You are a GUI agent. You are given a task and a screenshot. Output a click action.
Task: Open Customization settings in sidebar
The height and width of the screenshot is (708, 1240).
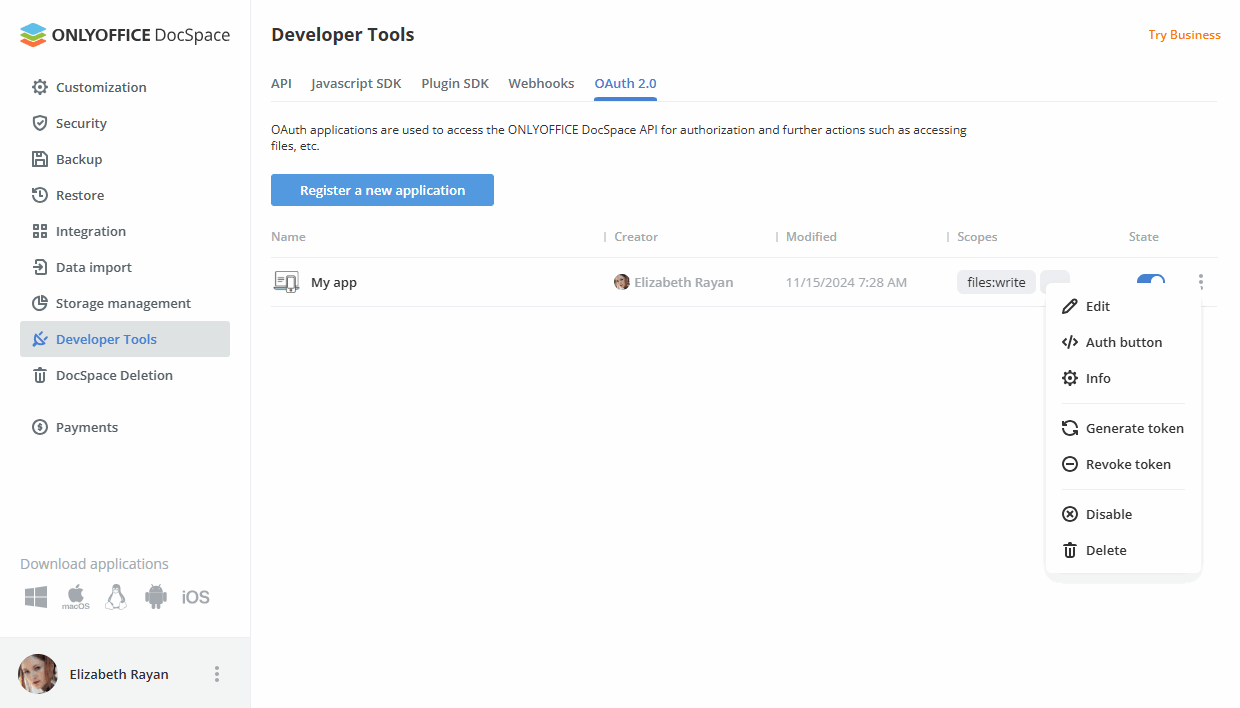point(125,87)
